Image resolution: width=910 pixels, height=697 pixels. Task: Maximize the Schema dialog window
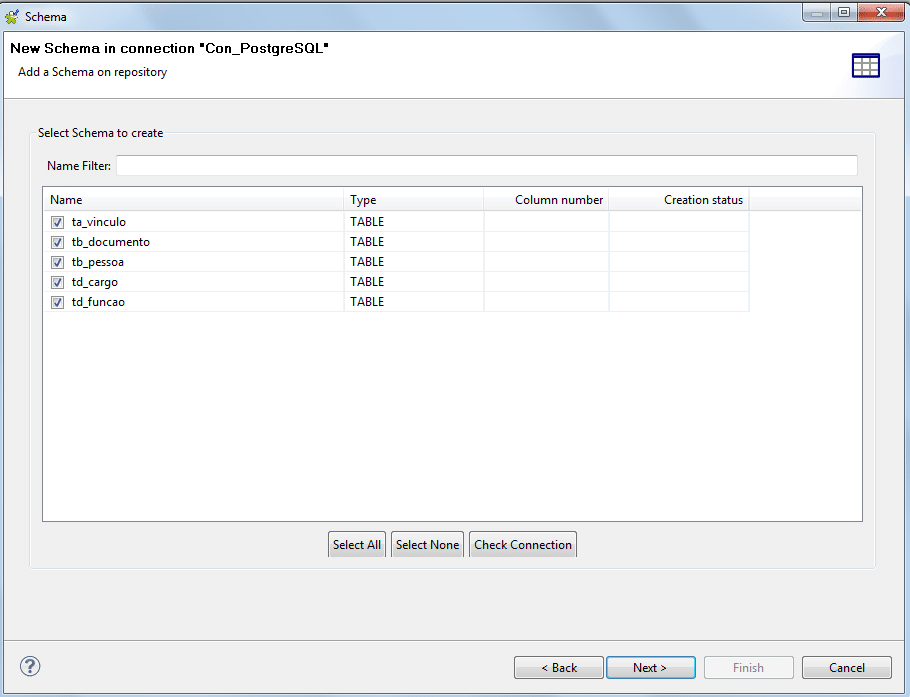point(844,13)
